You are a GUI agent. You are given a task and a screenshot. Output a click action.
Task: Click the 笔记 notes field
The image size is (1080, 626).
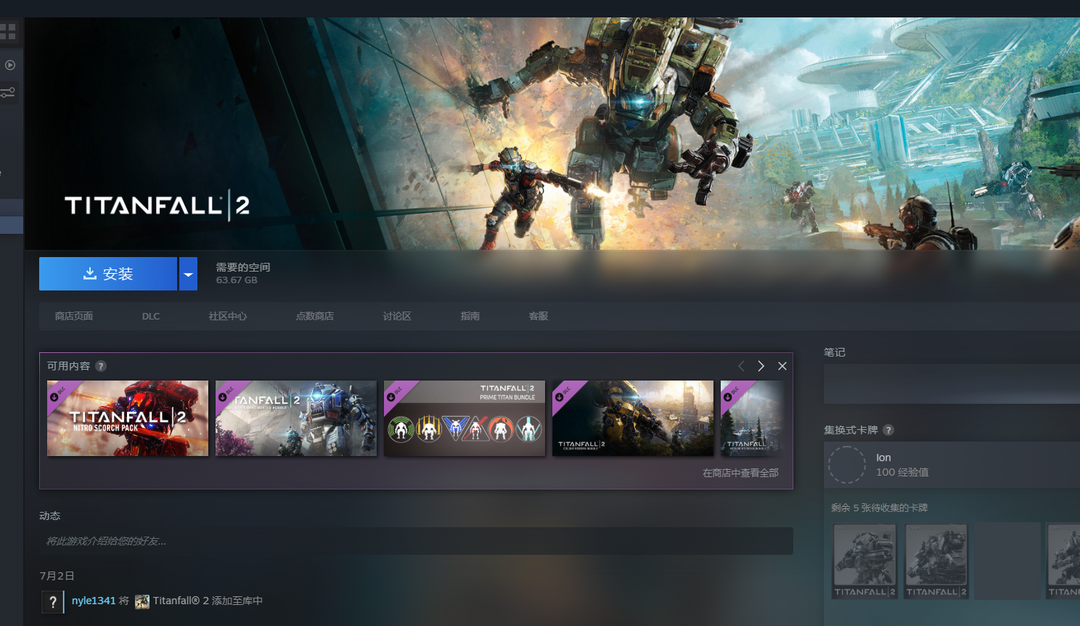[952, 384]
